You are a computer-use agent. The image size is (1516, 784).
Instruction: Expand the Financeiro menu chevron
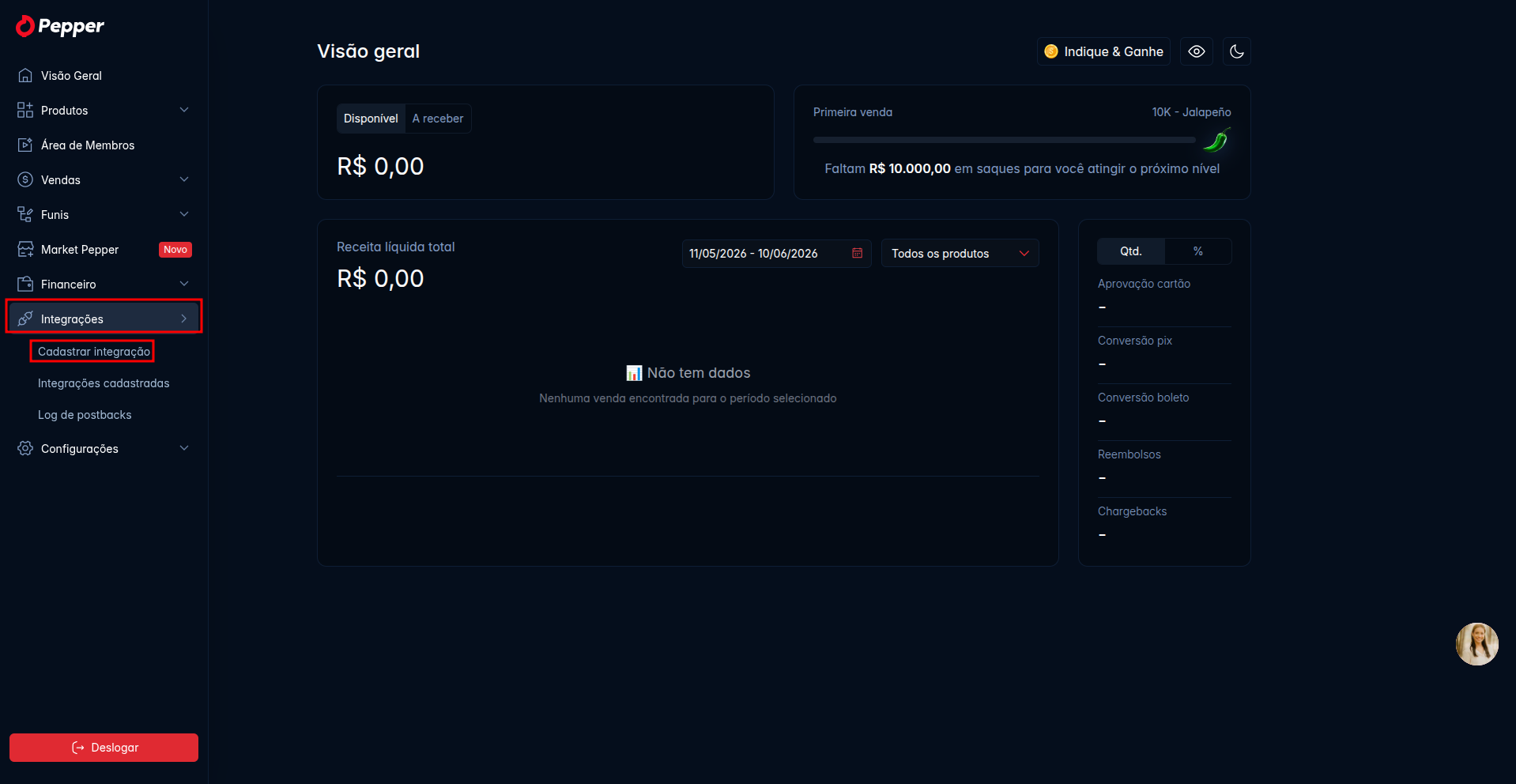pos(184,284)
